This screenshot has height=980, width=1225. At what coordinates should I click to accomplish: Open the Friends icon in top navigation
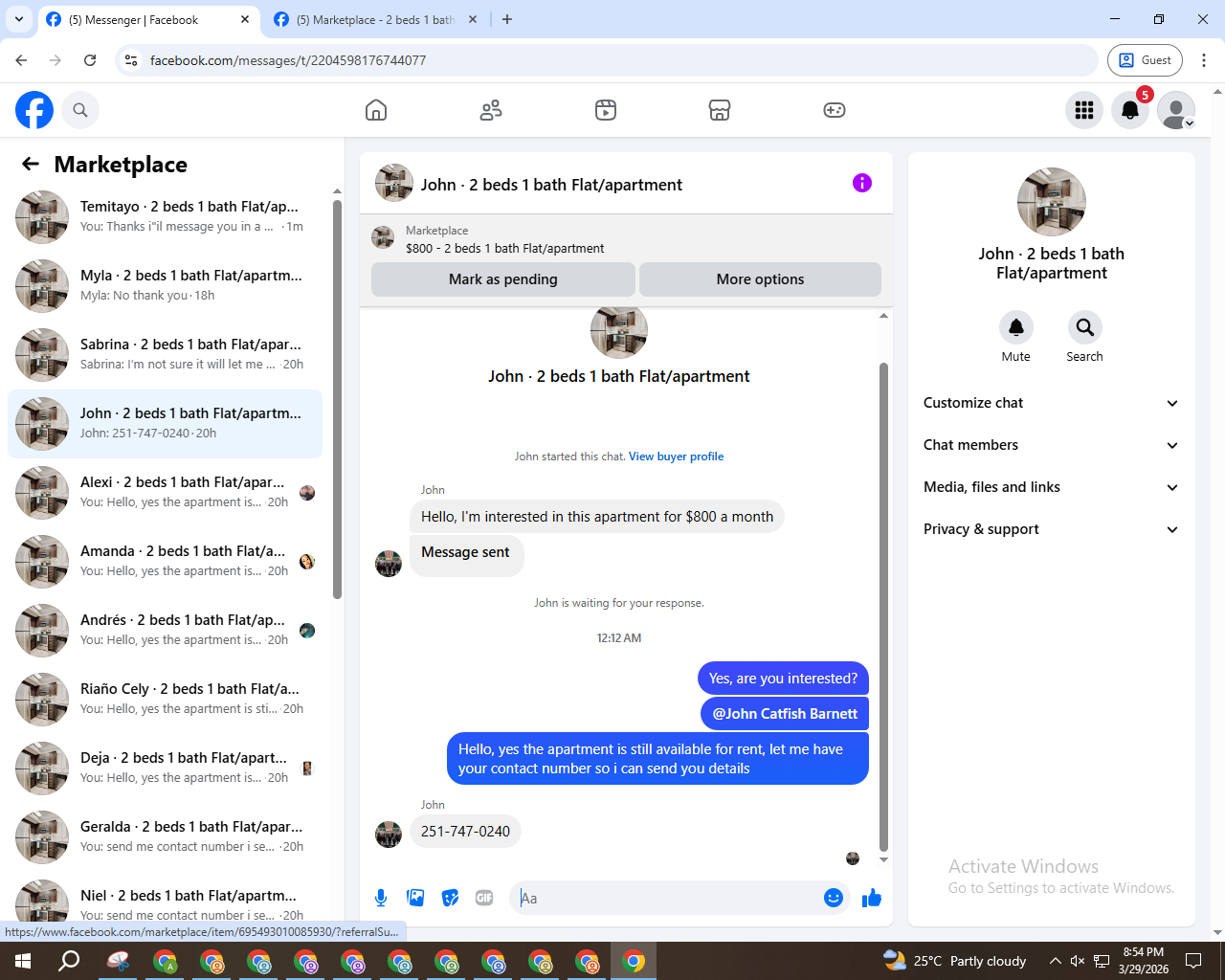pyautogui.click(x=491, y=110)
